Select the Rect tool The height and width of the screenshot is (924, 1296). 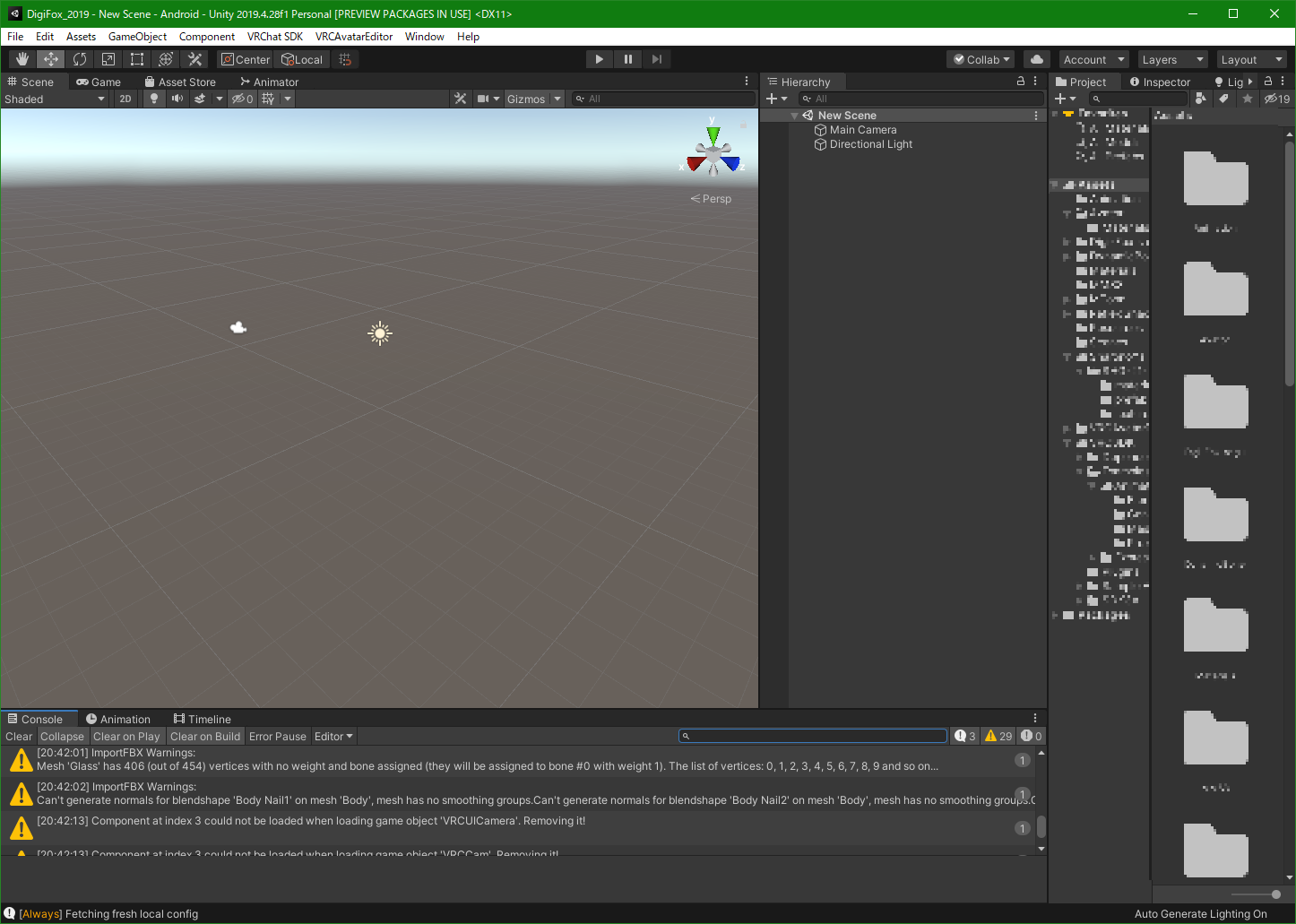pyautogui.click(x=137, y=59)
